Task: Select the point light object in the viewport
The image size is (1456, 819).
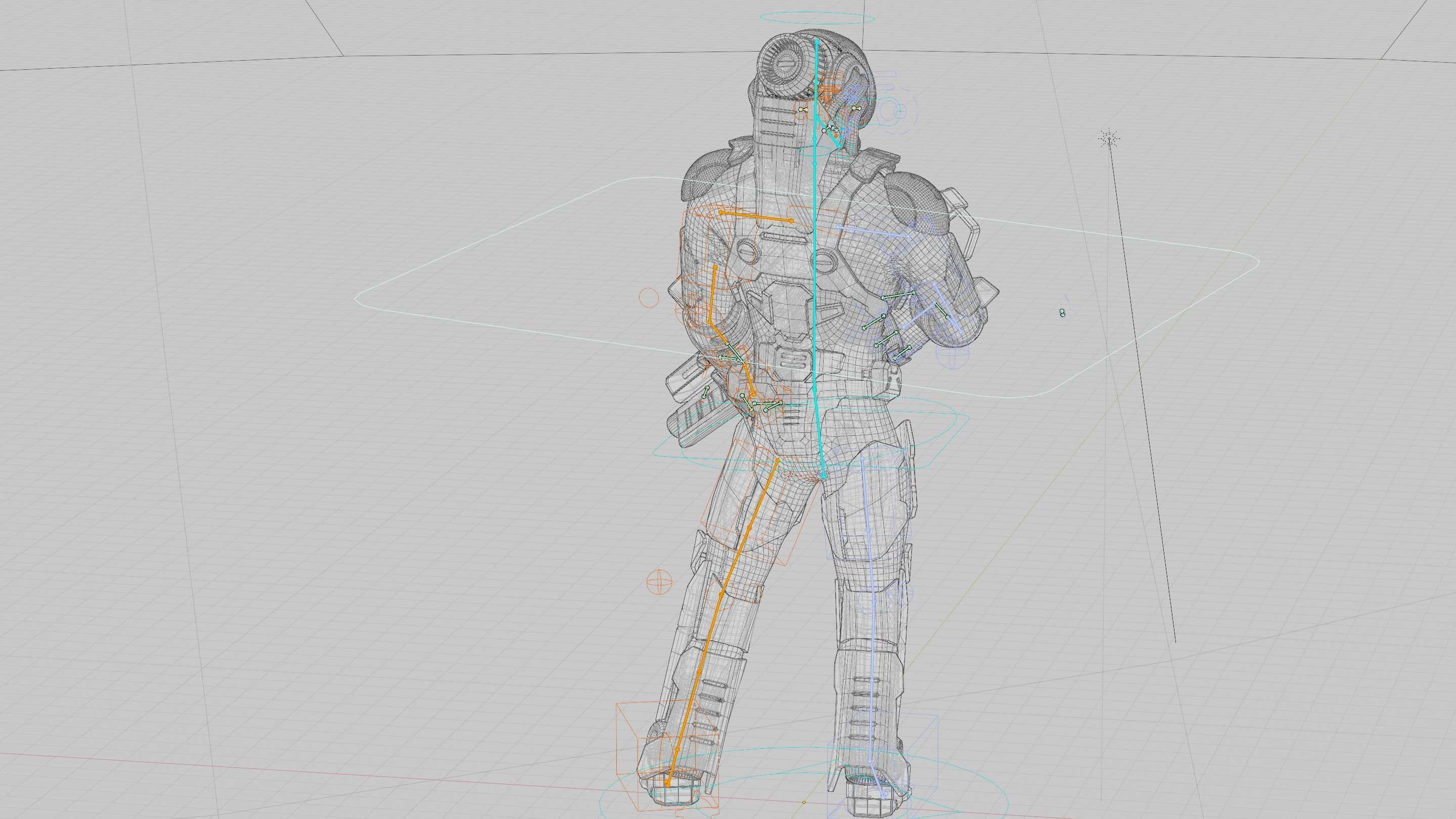Action: [x=1109, y=139]
